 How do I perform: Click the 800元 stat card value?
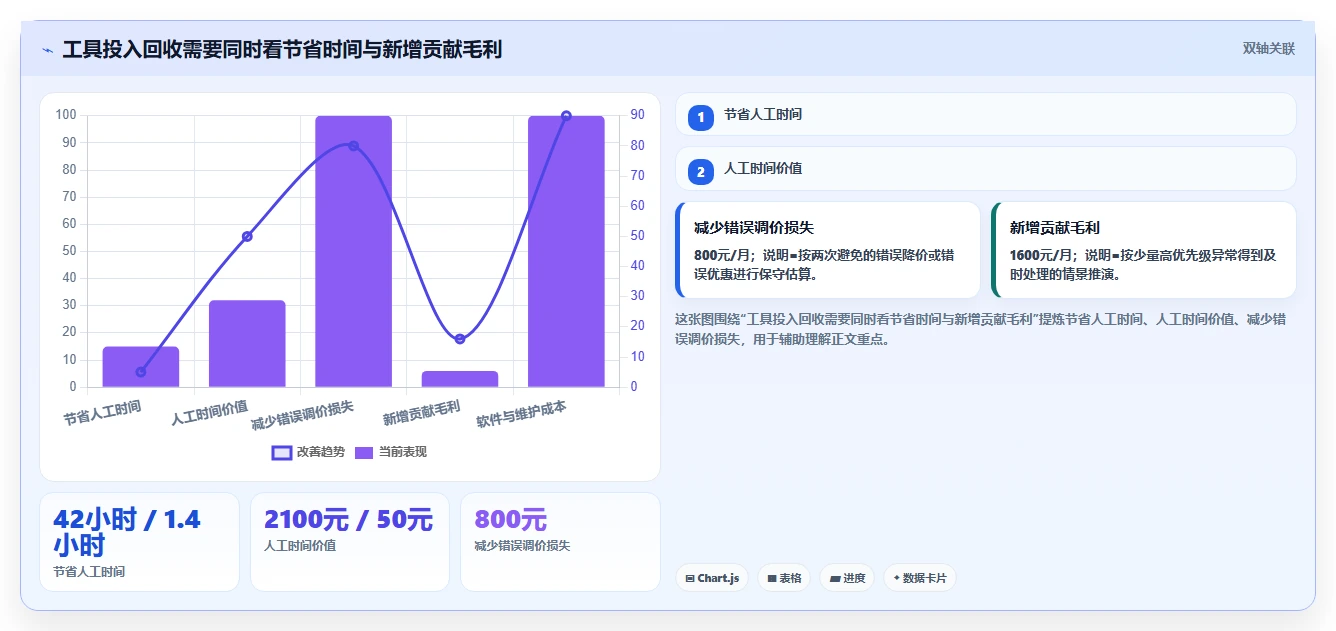pyautogui.click(x=511, y=520)
